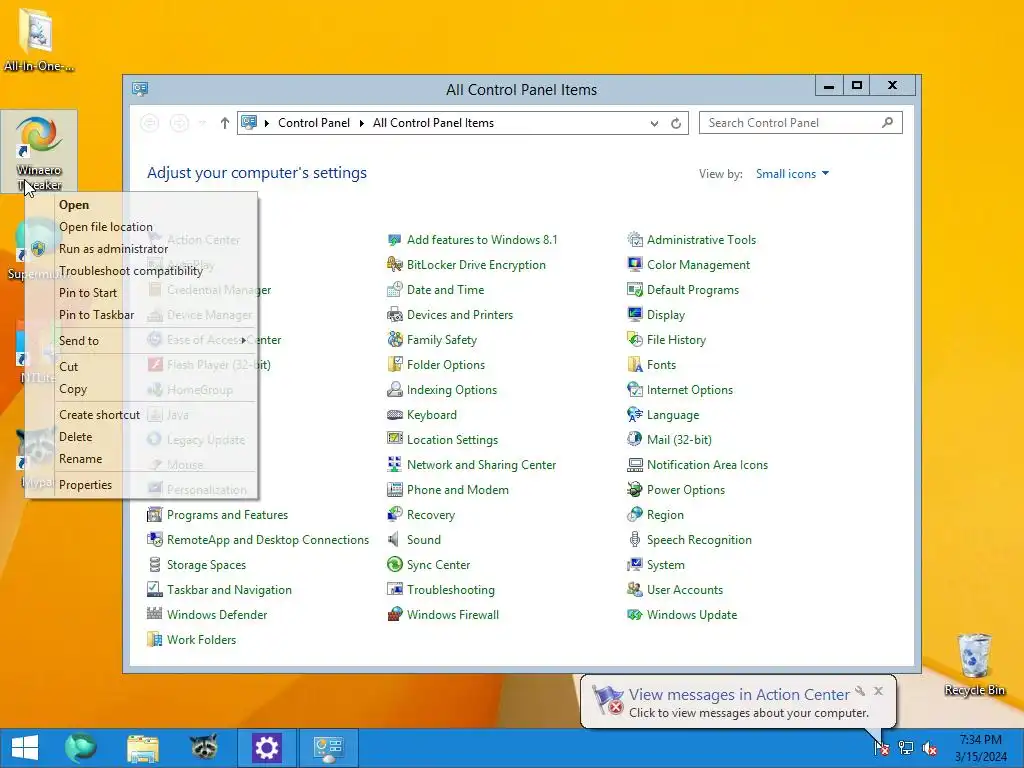The image size is (1024, 768).
Task: Click the Family Safety icon
Action: [x=394, y=340]
